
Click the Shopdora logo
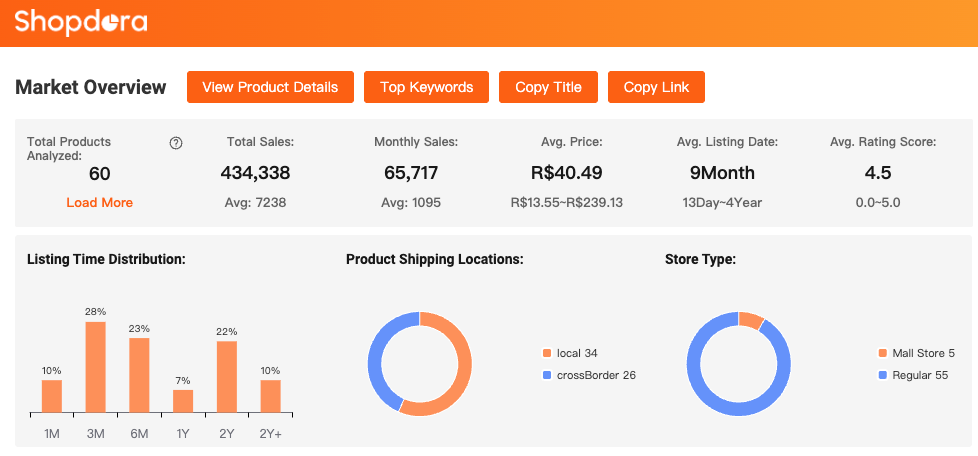click(x=81, y=21)
